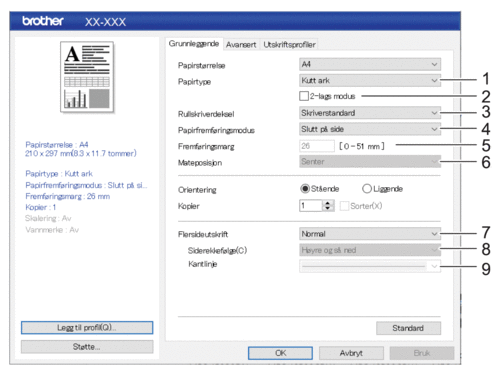Open the Papirtype dropdown showing Kutt ark
This screenshot has height=366, width=498.
pyautogui.click(x=370, y=80)
